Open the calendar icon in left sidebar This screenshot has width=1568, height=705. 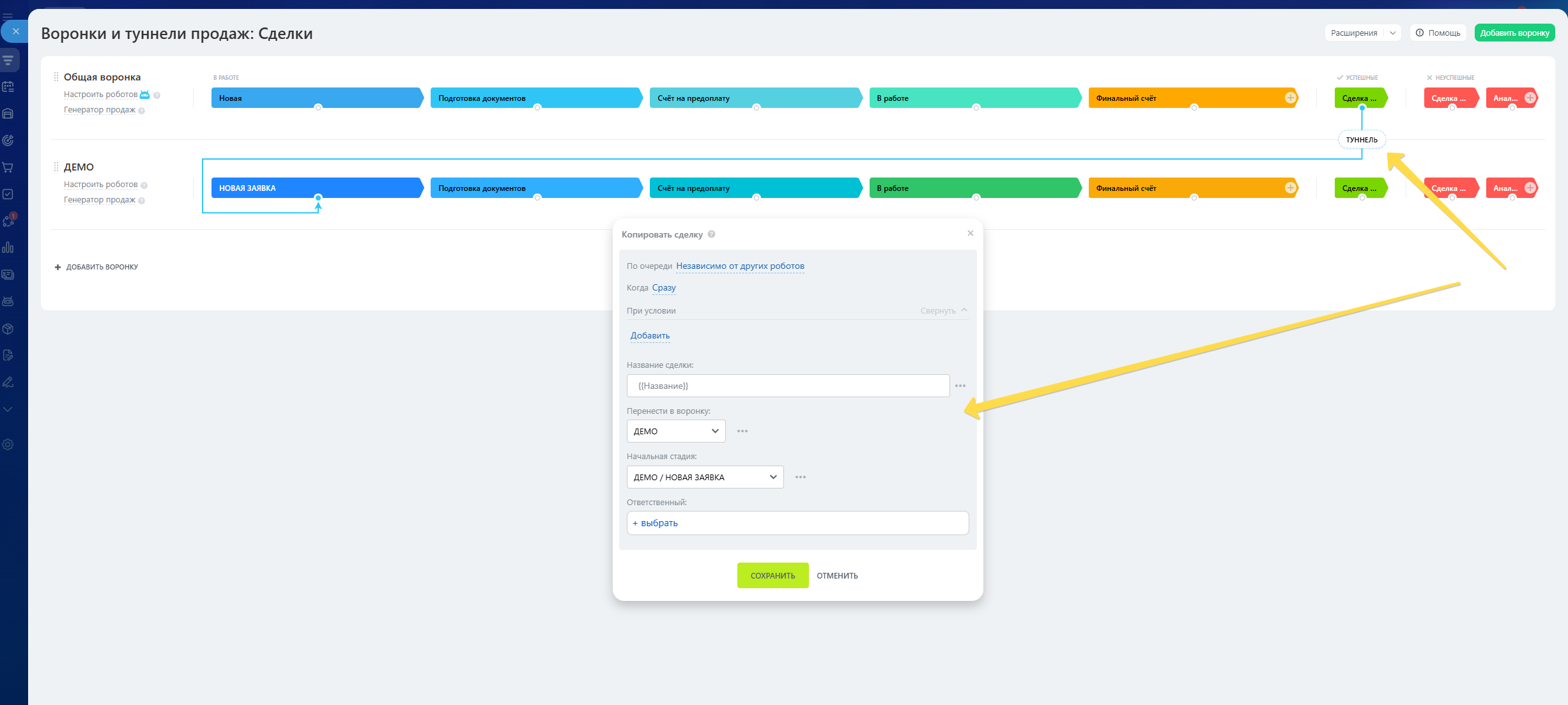point(8,86)
